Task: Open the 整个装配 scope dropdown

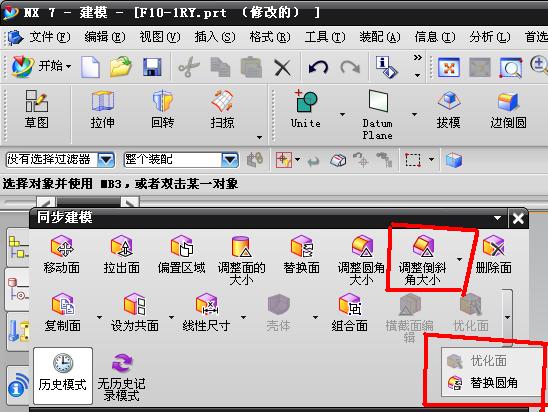Action: [x=230, y=160]
